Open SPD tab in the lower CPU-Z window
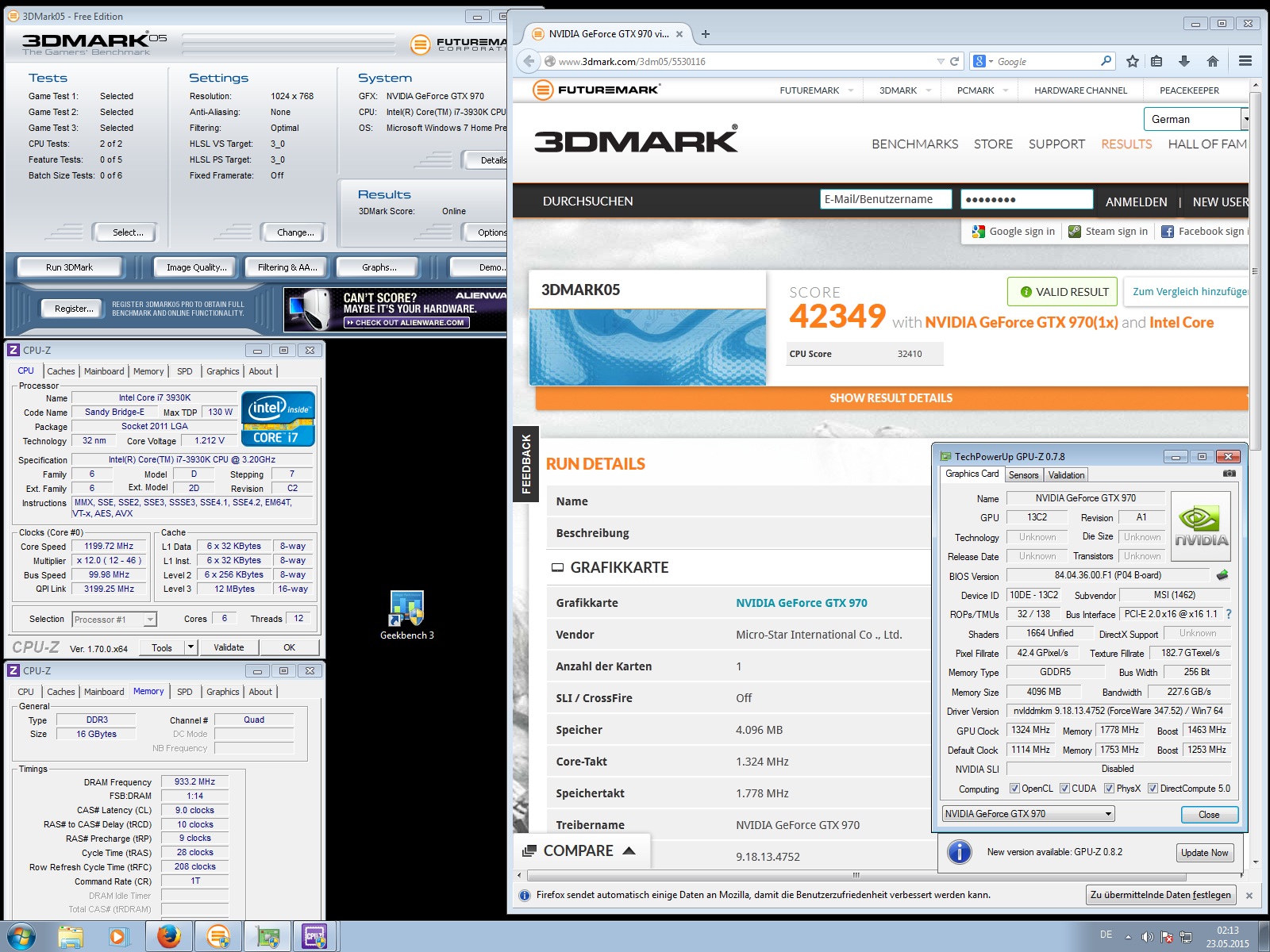1270x952 pixels. coord(184,692)
